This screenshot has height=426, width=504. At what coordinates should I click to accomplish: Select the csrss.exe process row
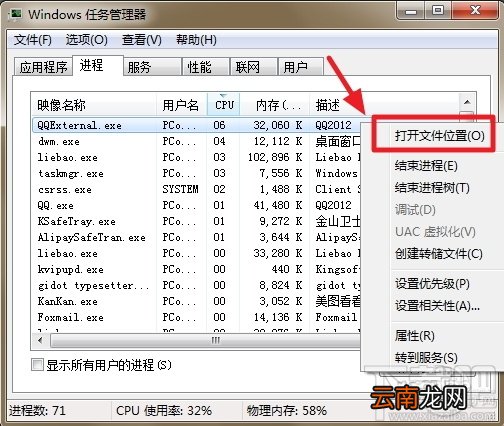[197, 189]
